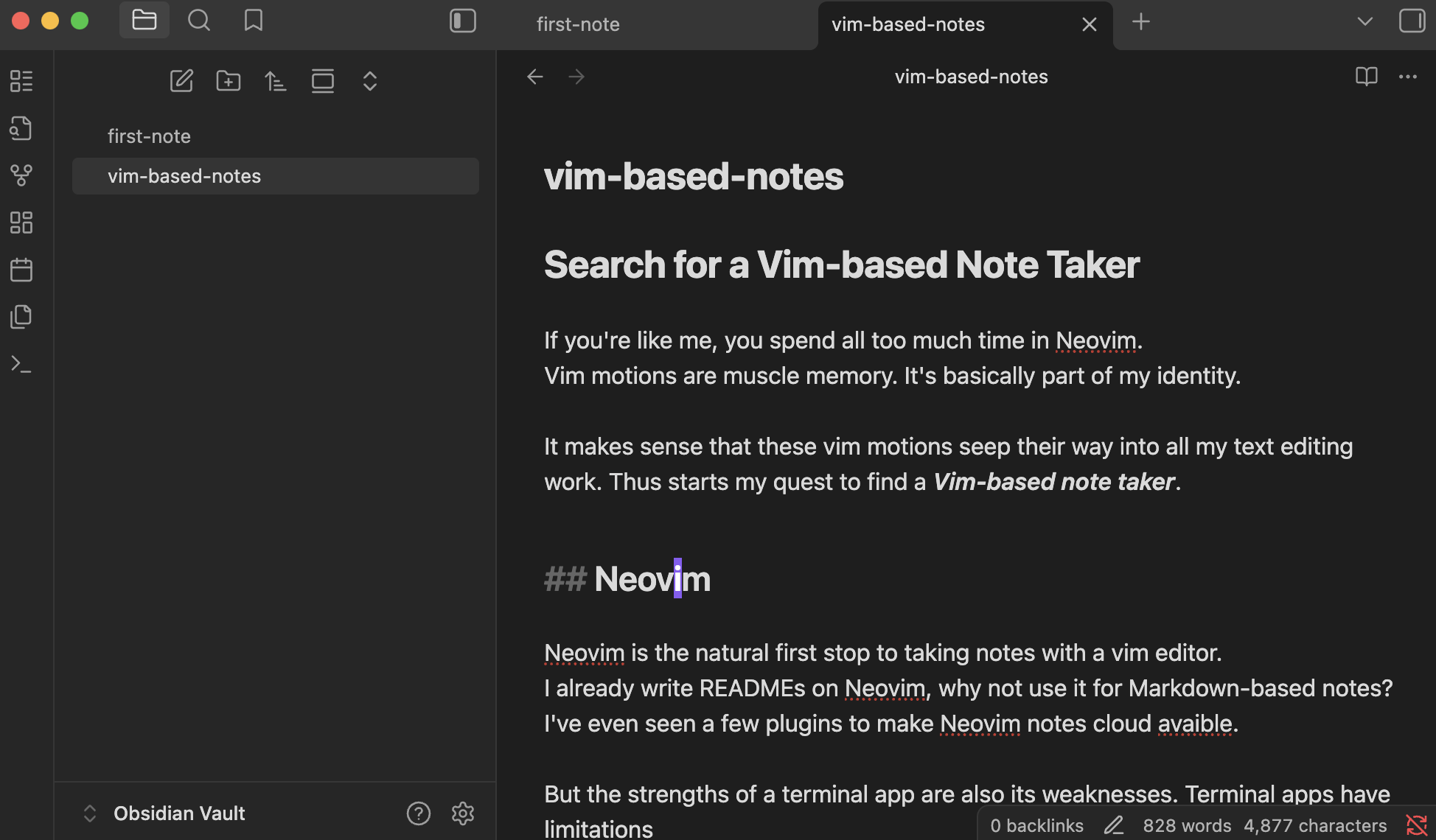The height and width of the screenshot is (840, 1436).
Task: Open the vault settings gear
Action: tap(463, 813)
